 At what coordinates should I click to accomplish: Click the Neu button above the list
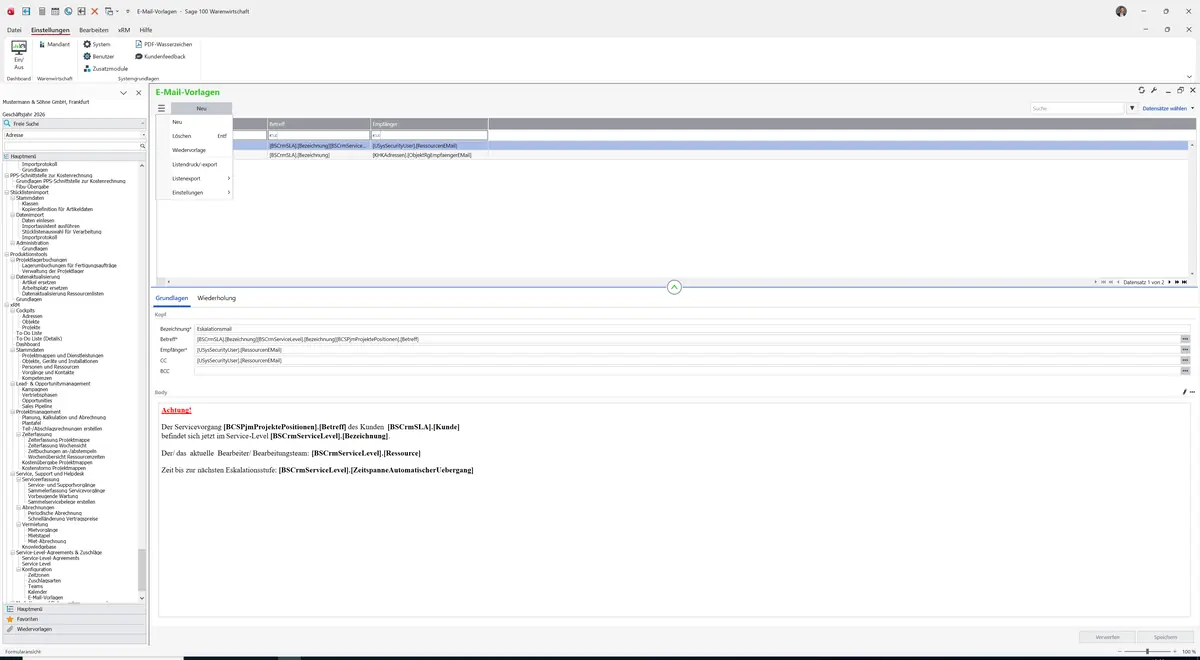click(x=201, y=108)
